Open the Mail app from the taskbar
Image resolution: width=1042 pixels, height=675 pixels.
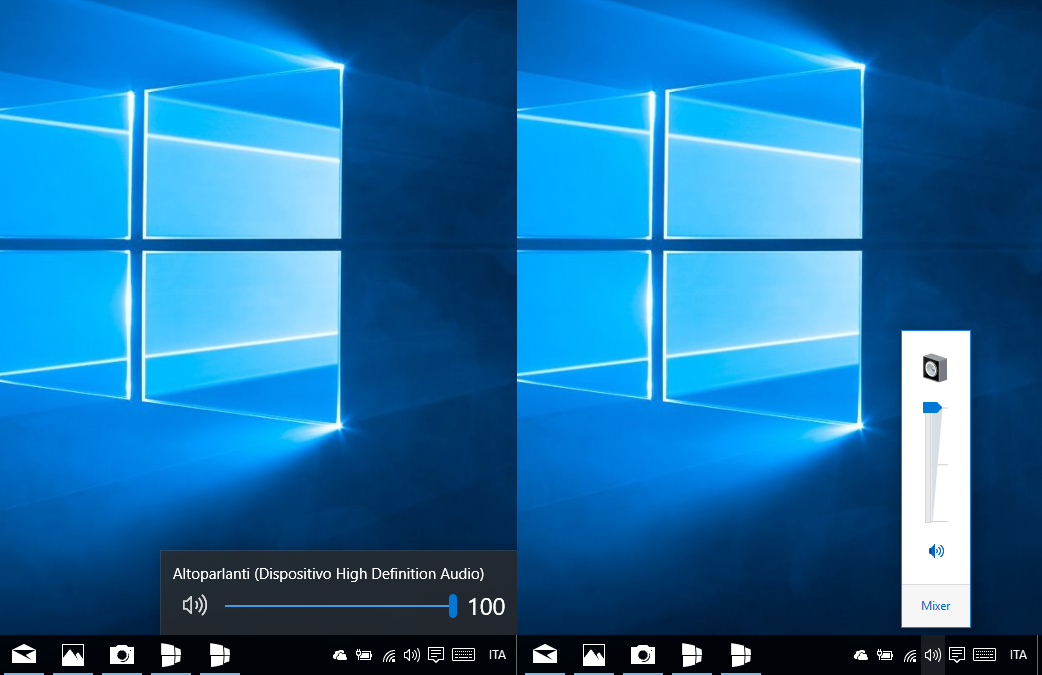click(23, 655)
